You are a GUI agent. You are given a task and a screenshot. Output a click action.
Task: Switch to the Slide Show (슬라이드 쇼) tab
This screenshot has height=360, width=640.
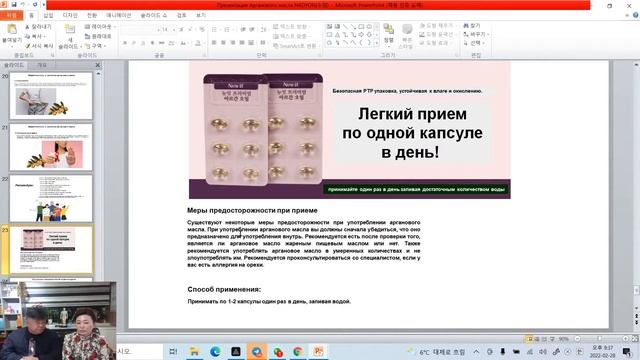pyautogui.click(x=154, y=16)
